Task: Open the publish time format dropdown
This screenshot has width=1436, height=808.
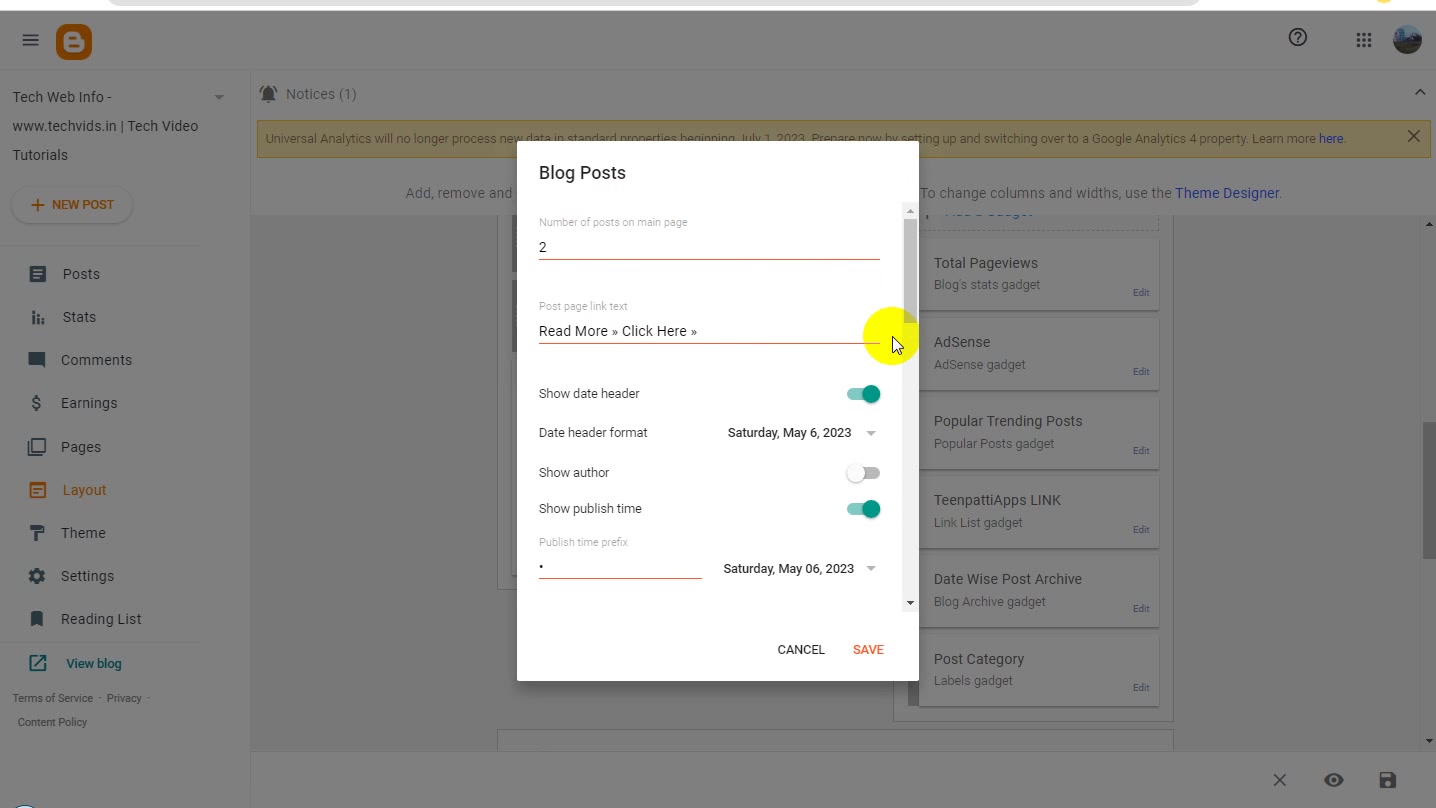Action: coord(800,569)
